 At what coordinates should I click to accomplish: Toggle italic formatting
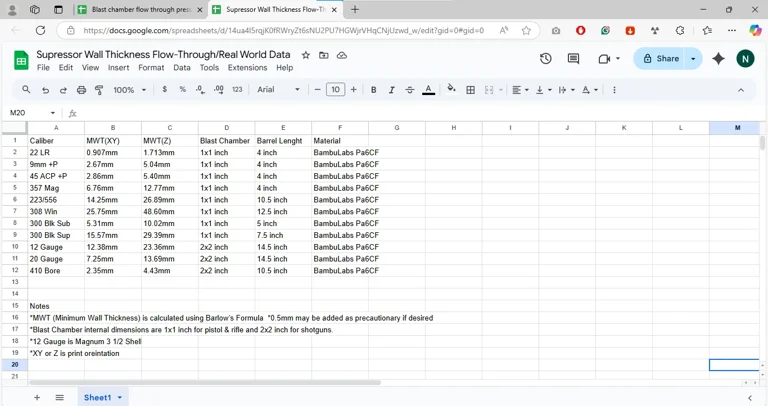click(392, 90)
